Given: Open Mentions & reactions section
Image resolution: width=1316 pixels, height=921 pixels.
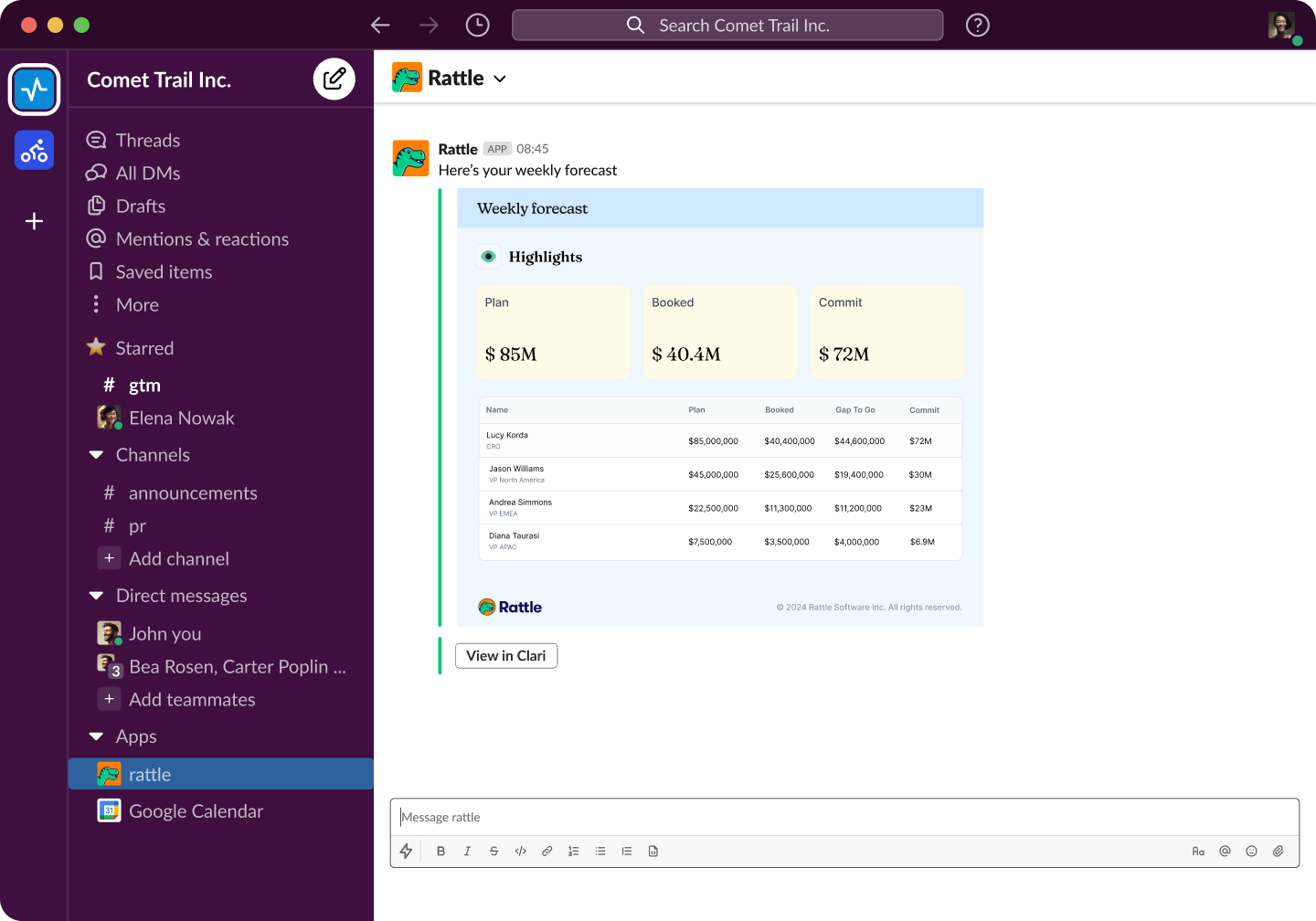Looking at the screenshot, I should click(202, 238).
